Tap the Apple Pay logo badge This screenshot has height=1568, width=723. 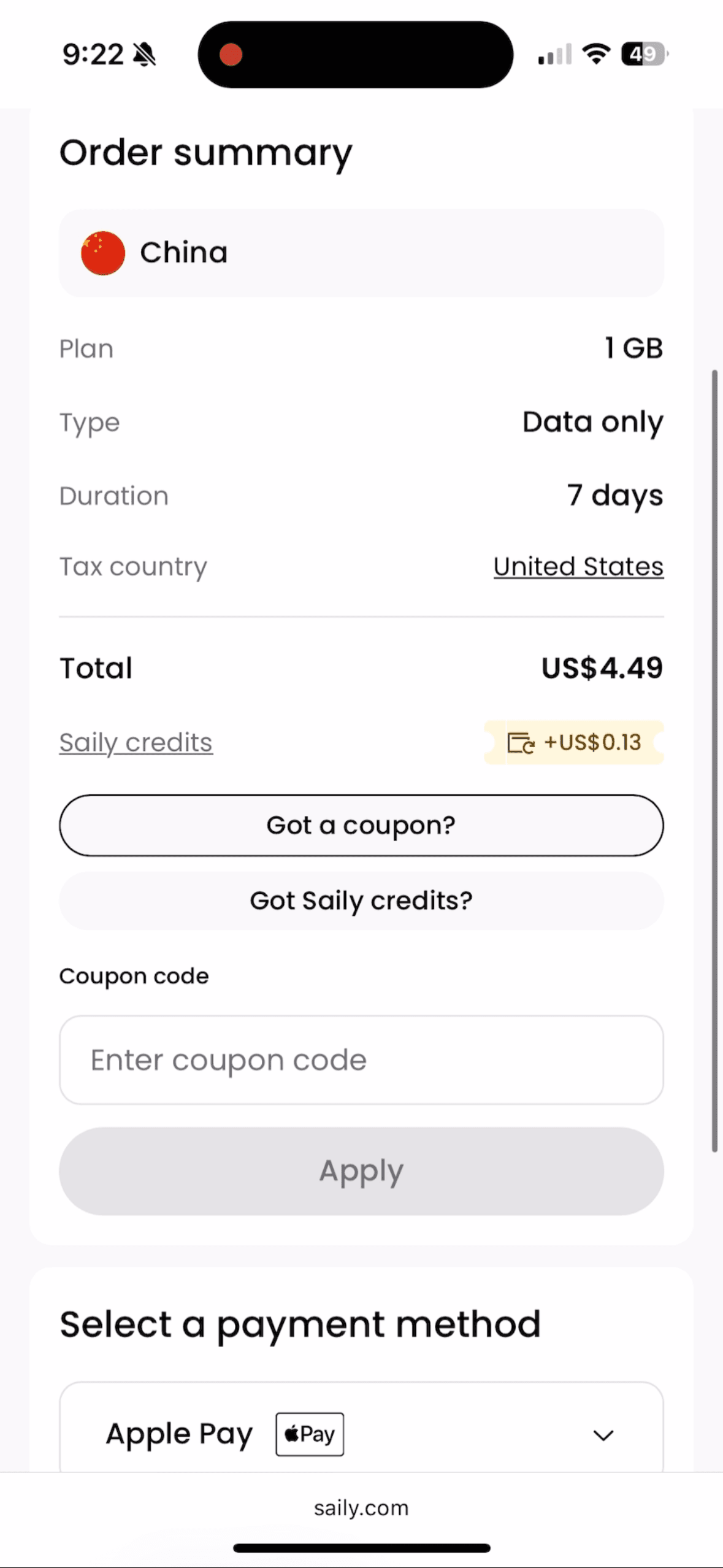[310, 1434]
